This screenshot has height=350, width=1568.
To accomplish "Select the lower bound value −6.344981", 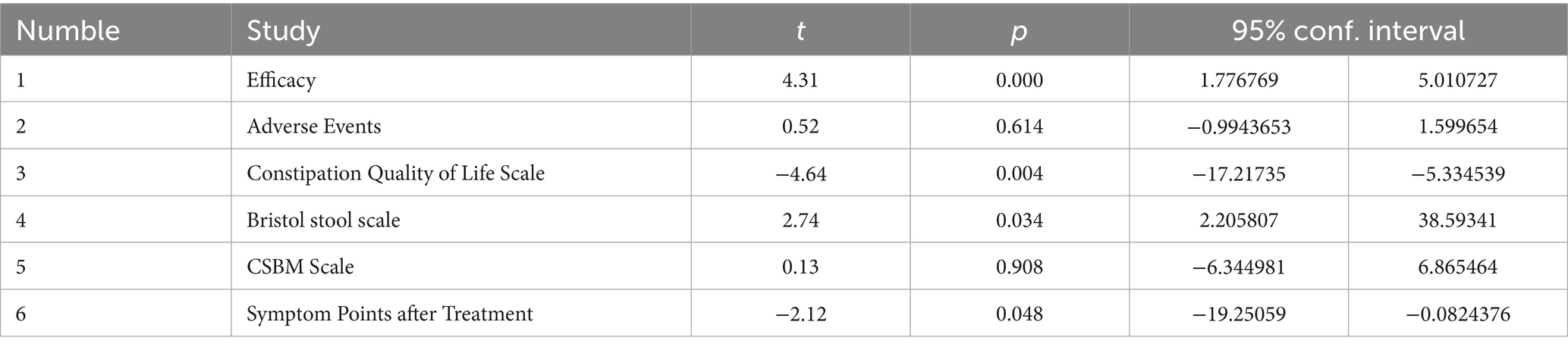I will click(1238, 267).
